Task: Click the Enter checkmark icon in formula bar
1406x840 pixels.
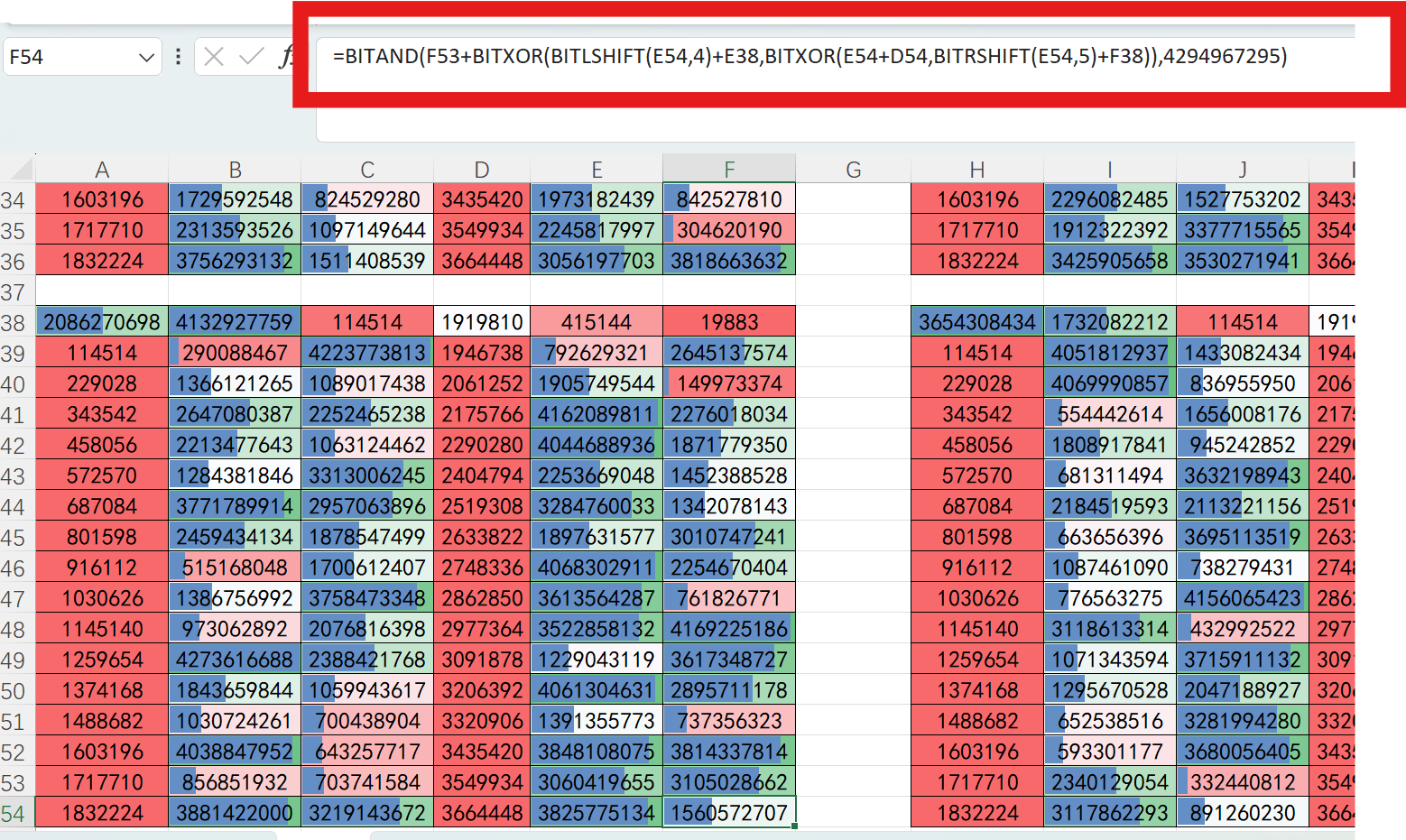Action: (251, 57)
